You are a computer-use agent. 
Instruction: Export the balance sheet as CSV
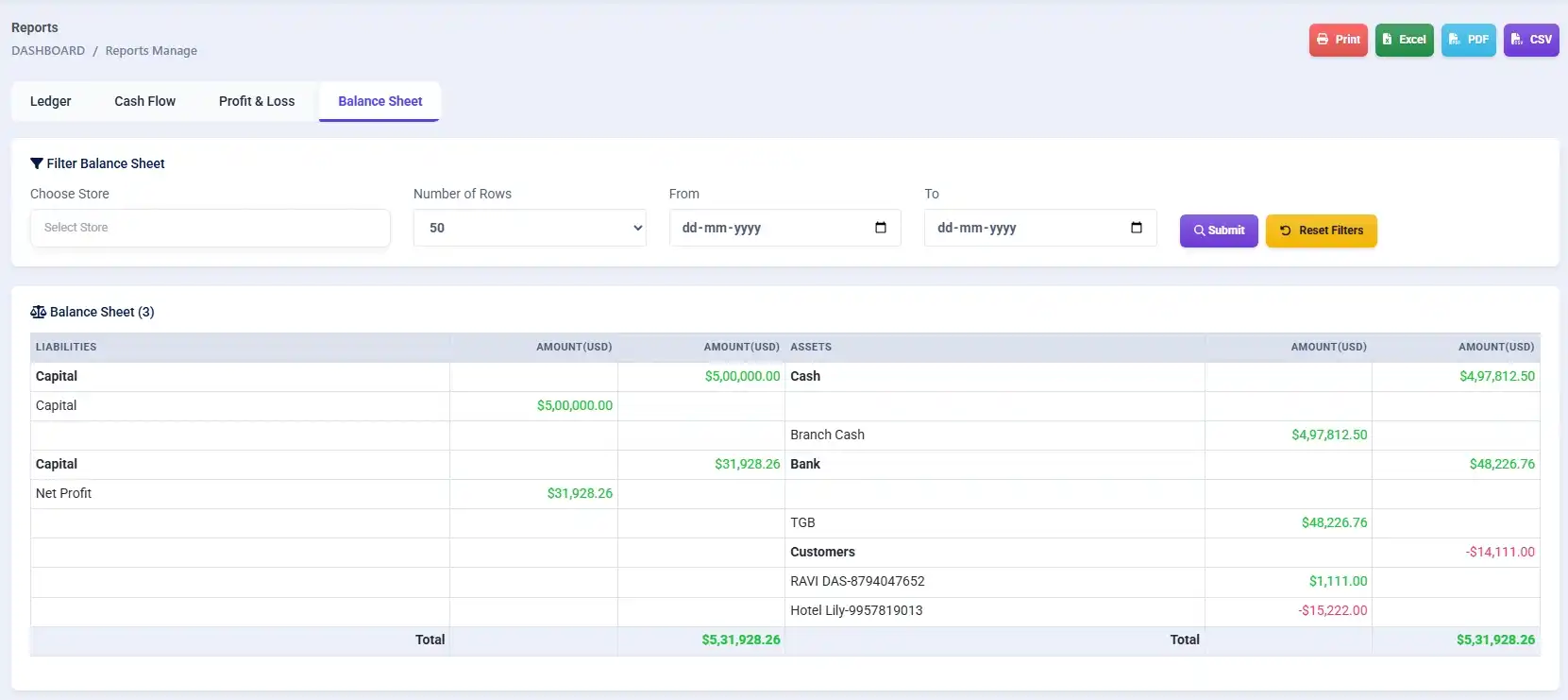pyautogui.click(x=1530, y=40)
